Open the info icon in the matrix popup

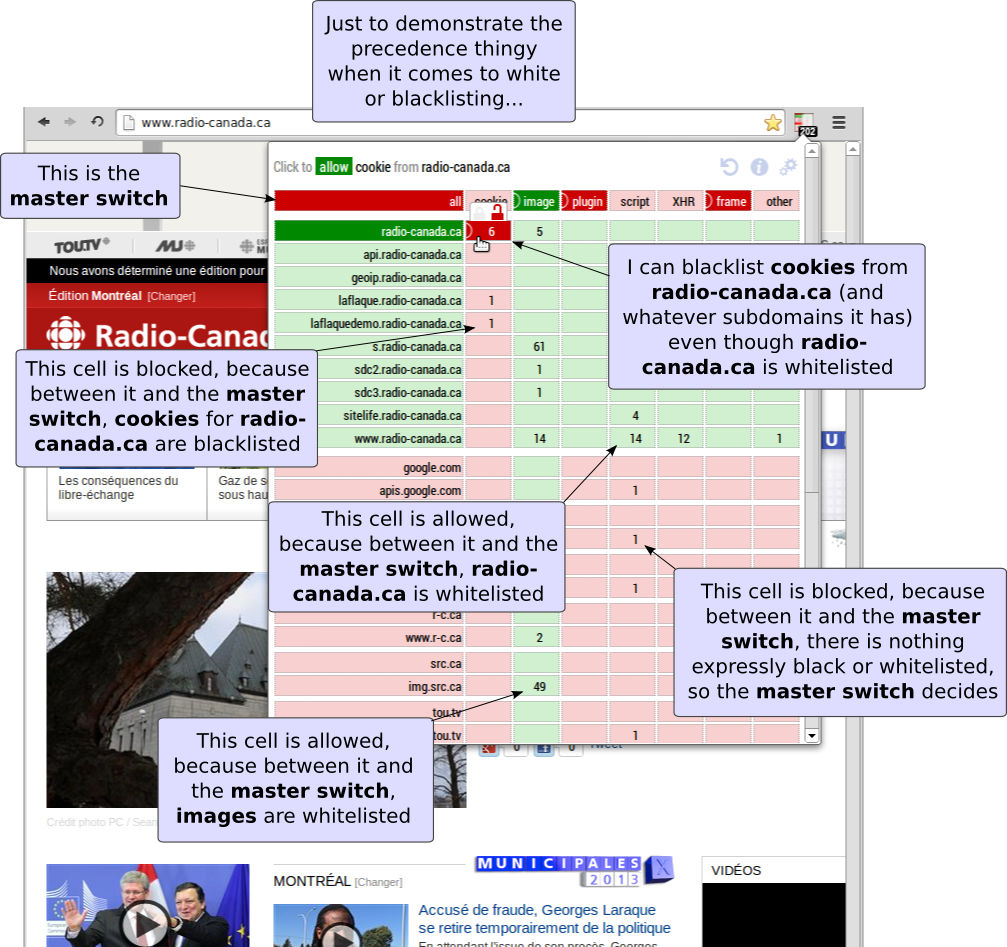pyautogui.click(x=759, y=167)
